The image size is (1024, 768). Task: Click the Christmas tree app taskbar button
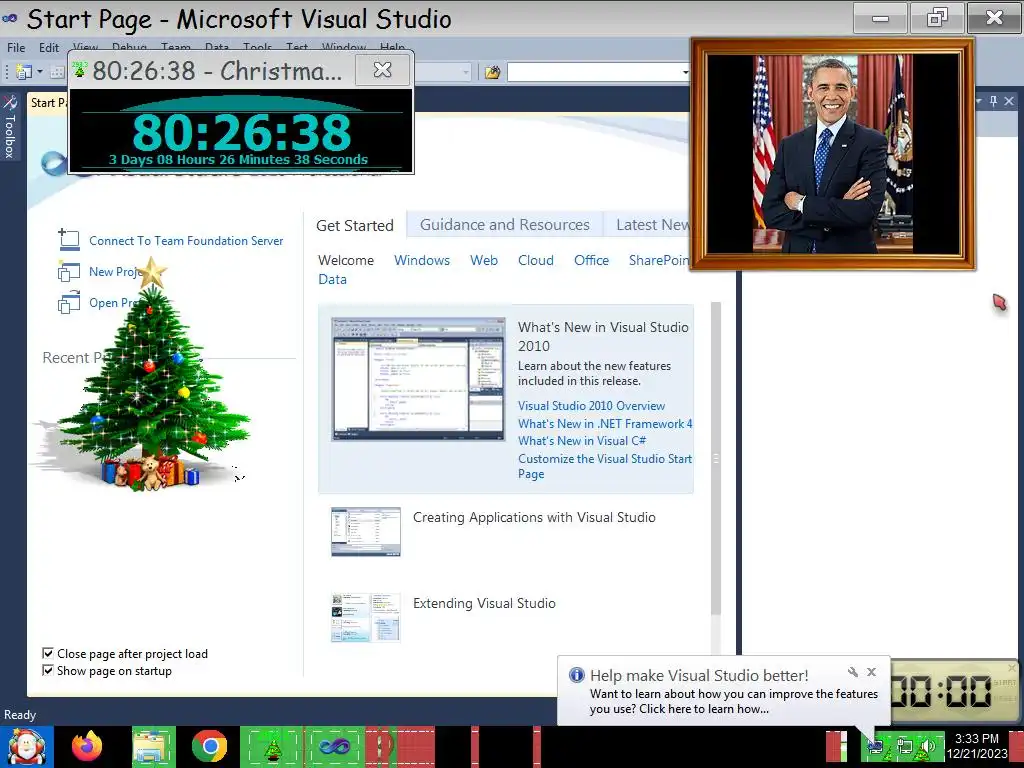tap(271, 746)
